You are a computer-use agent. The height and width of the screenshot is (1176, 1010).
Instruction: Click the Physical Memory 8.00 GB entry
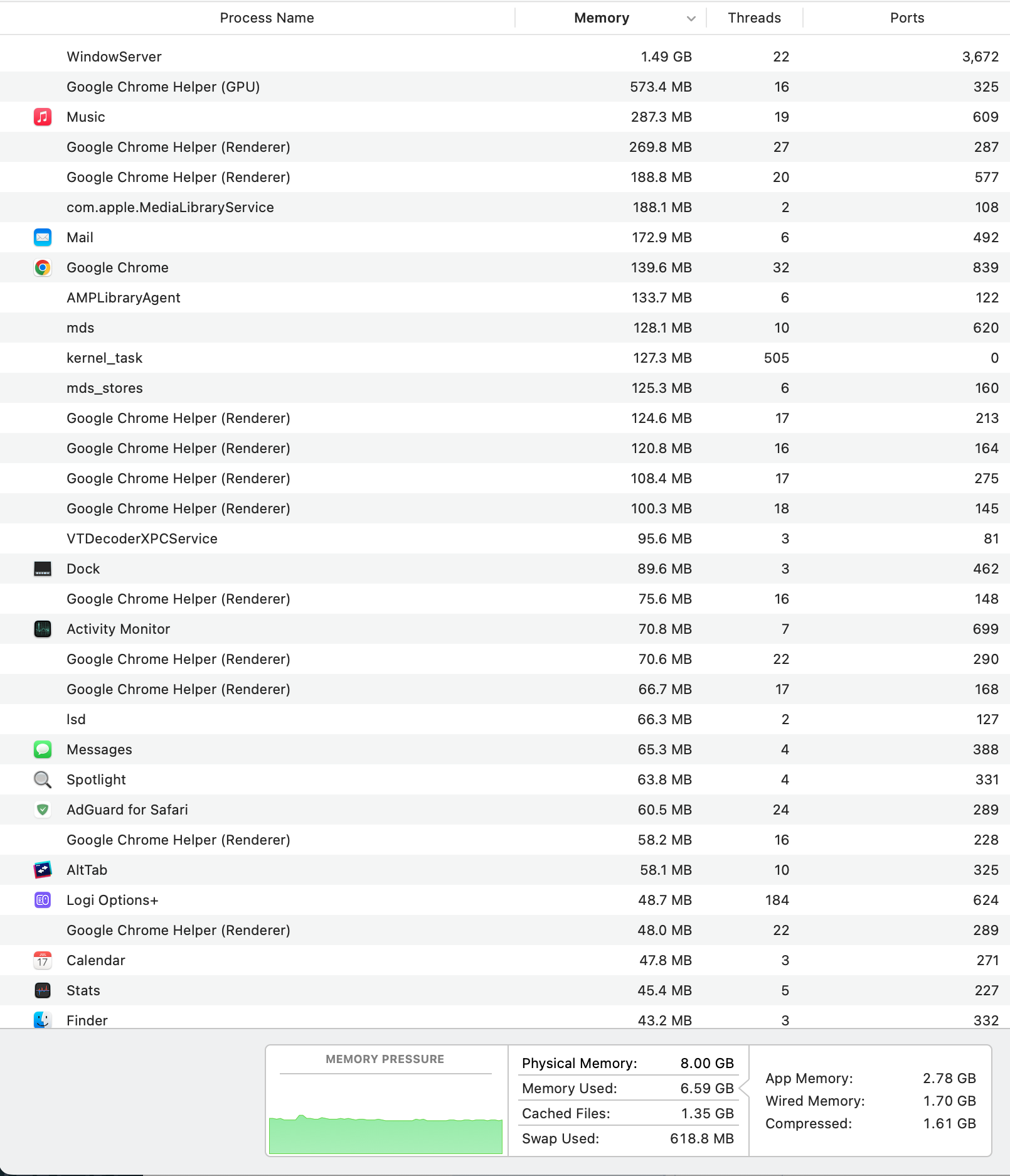point(628,1063)
